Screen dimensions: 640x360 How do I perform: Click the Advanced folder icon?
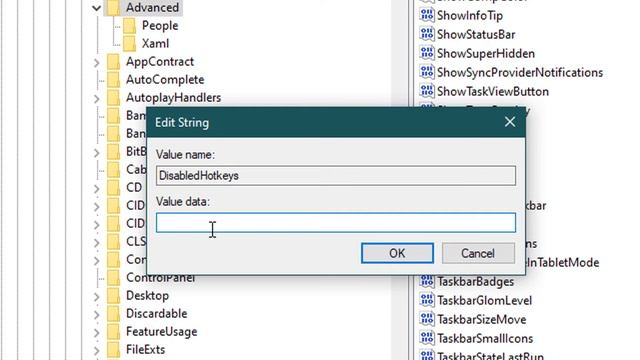113,7
